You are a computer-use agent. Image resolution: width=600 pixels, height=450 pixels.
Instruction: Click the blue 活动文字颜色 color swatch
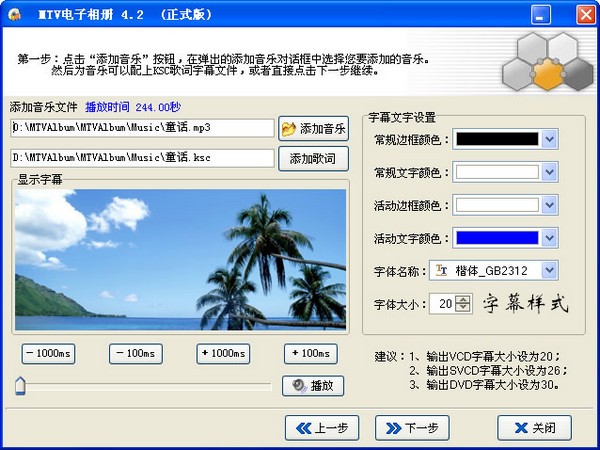tap(497, 238)
